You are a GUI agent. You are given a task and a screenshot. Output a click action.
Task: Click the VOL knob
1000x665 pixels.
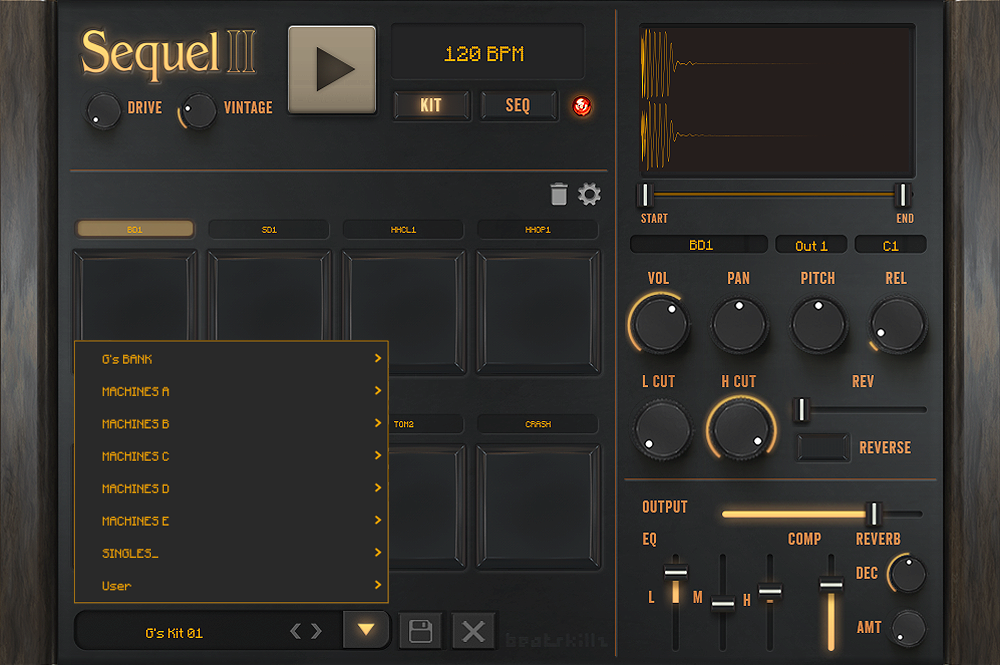(x=661, y=324)
